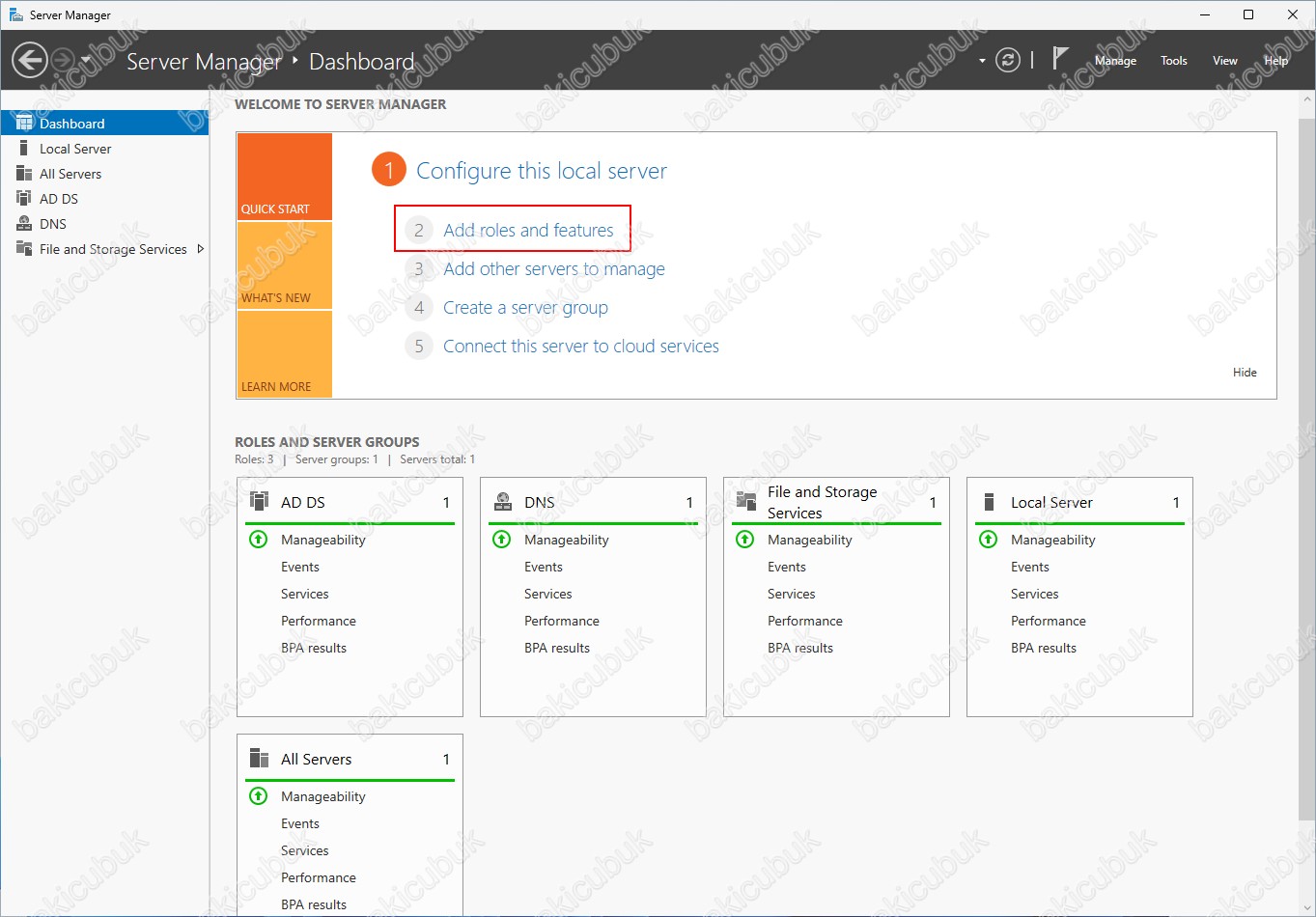Open Performance in DNS tile
This screenshot has height=917, width=1316.
tap(562, 621)
